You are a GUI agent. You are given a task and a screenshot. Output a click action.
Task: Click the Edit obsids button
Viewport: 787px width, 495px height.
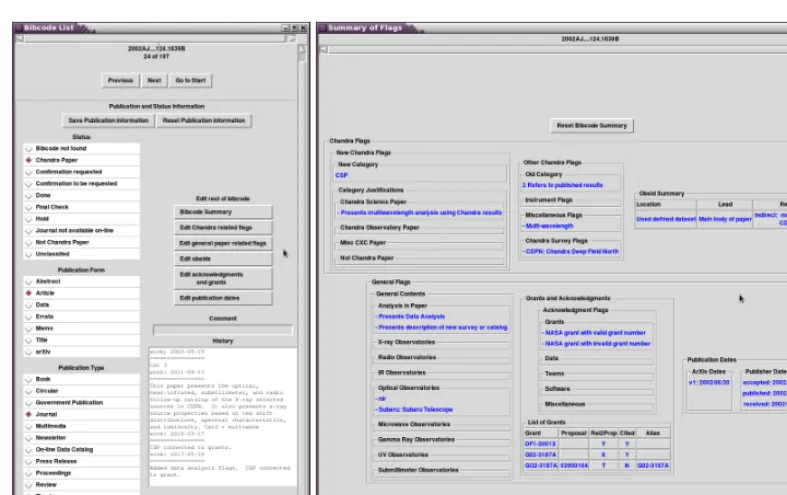click(223, 259)
